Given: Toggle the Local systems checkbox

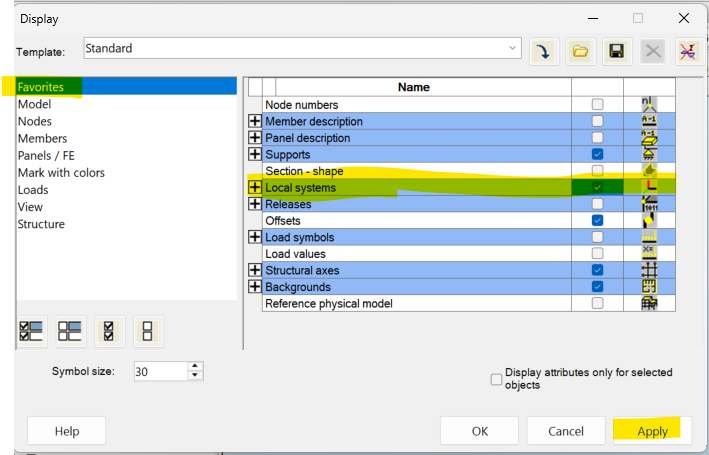Looking at the screenshot, I should [597, 187].
